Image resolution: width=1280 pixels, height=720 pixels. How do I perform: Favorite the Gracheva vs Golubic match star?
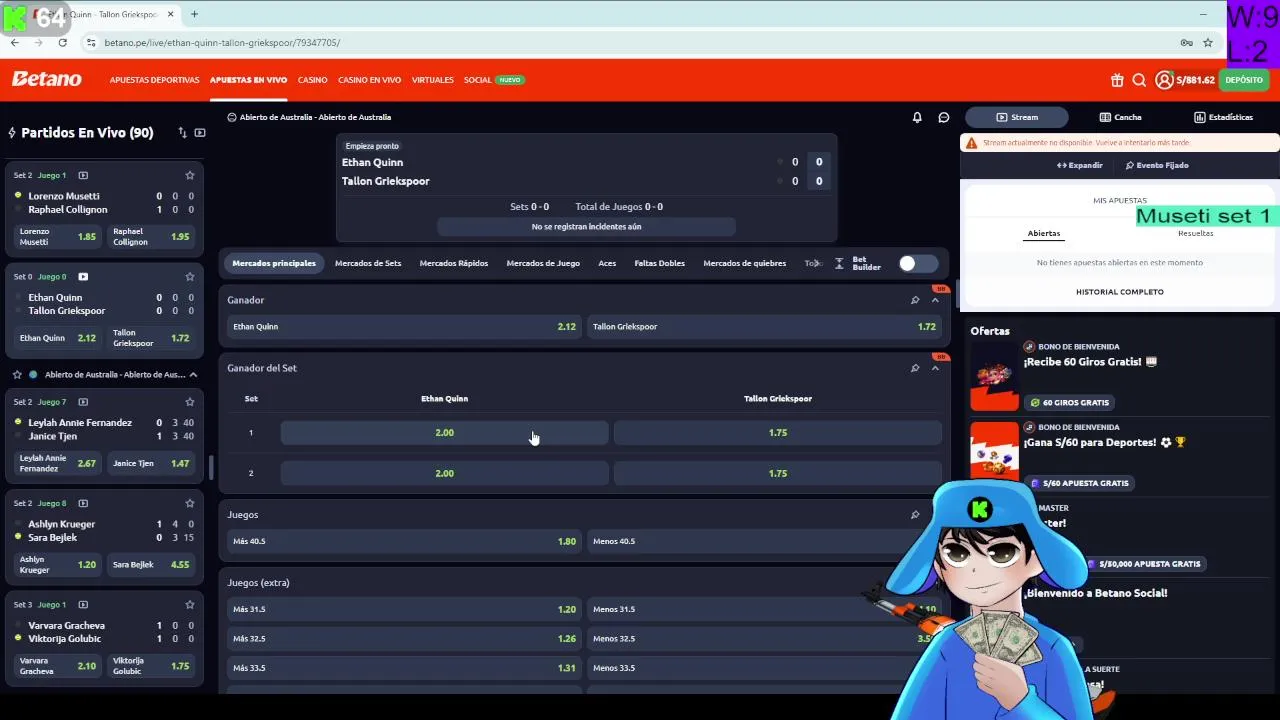click(x=190, y=604)
